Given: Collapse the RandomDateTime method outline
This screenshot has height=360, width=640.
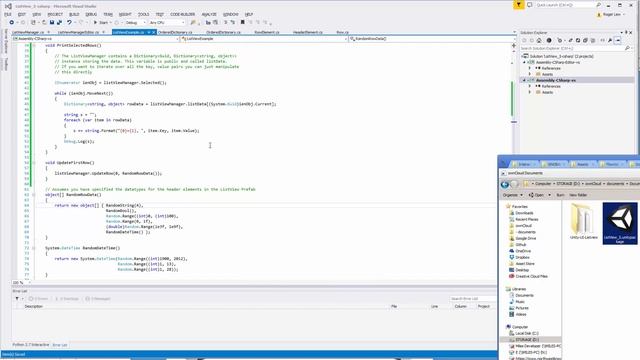Looking at the screenshot, I should pyautogui.click(x=34, y=248).
